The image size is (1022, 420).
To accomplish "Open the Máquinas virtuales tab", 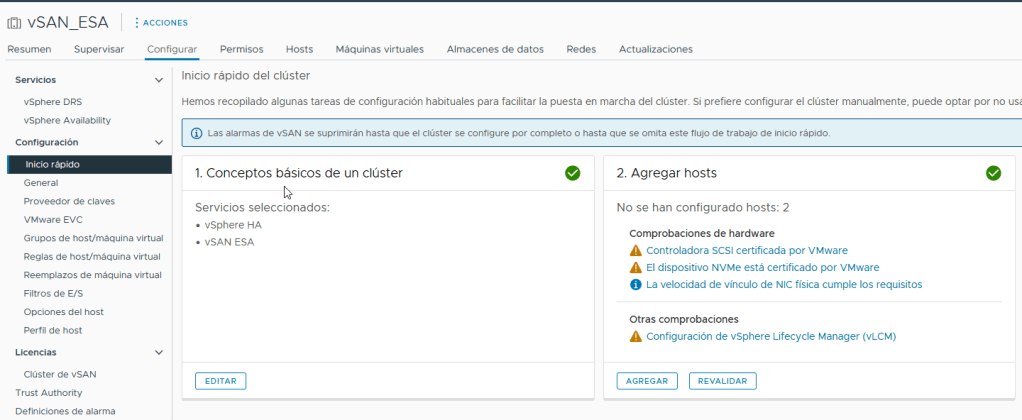I will tap(379, 49).
